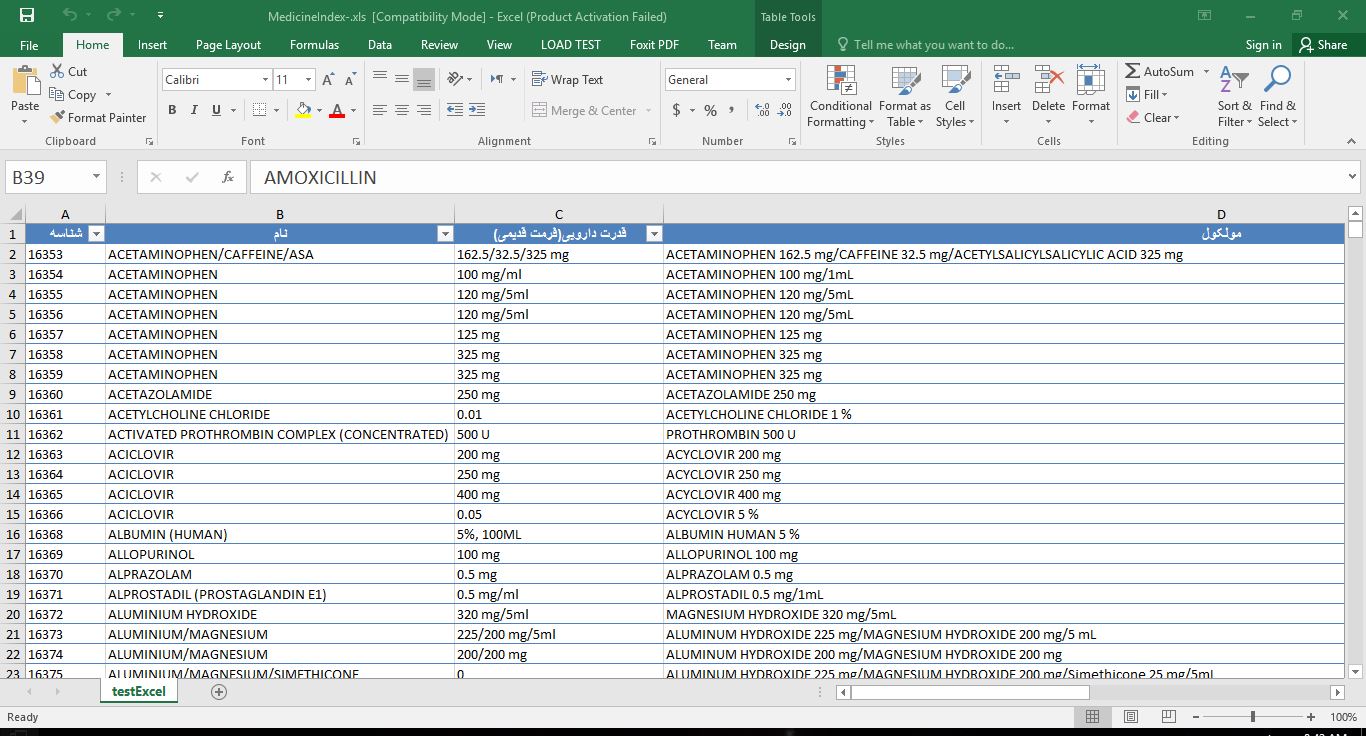This screenshot has width=1366, height=736.
Task: Increase font size
Action: [330, 80]
